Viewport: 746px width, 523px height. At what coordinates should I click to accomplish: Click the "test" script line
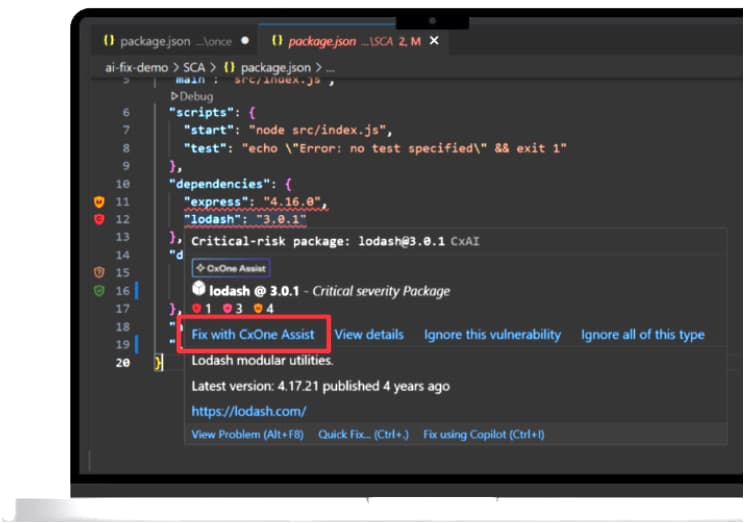[375, 148]
